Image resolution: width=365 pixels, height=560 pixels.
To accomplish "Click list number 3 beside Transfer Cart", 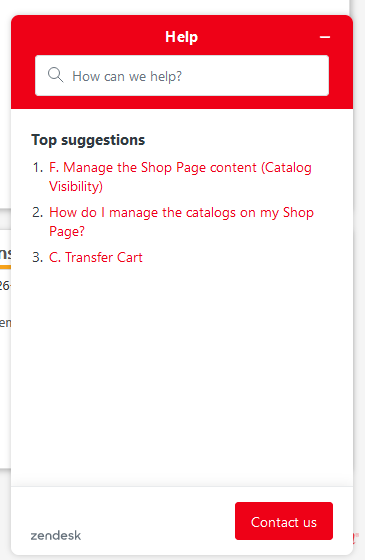I will click(x=38, y=258).
